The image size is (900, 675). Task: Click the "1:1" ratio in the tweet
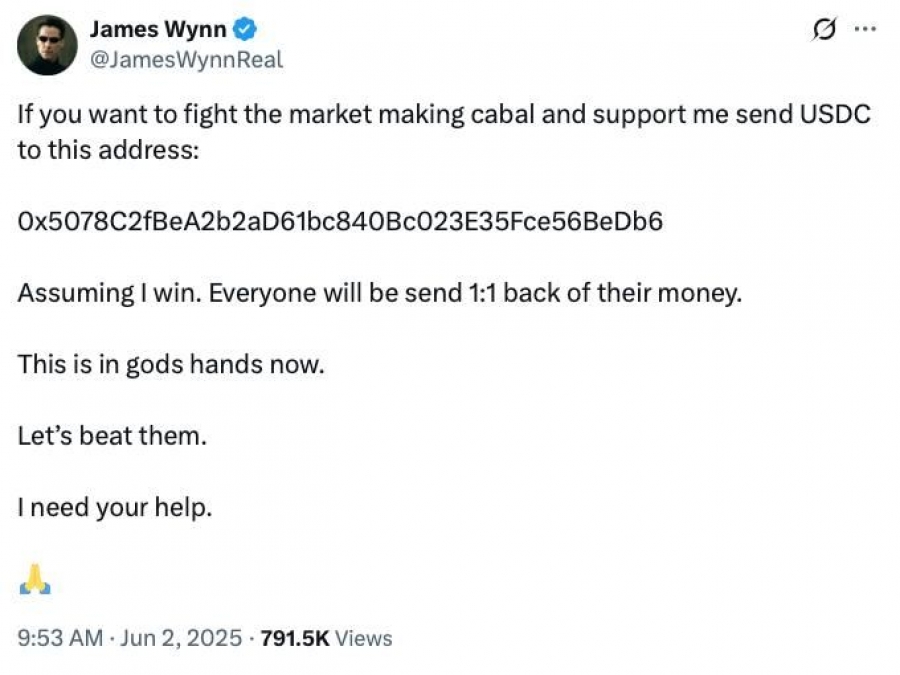coord(483,293)
